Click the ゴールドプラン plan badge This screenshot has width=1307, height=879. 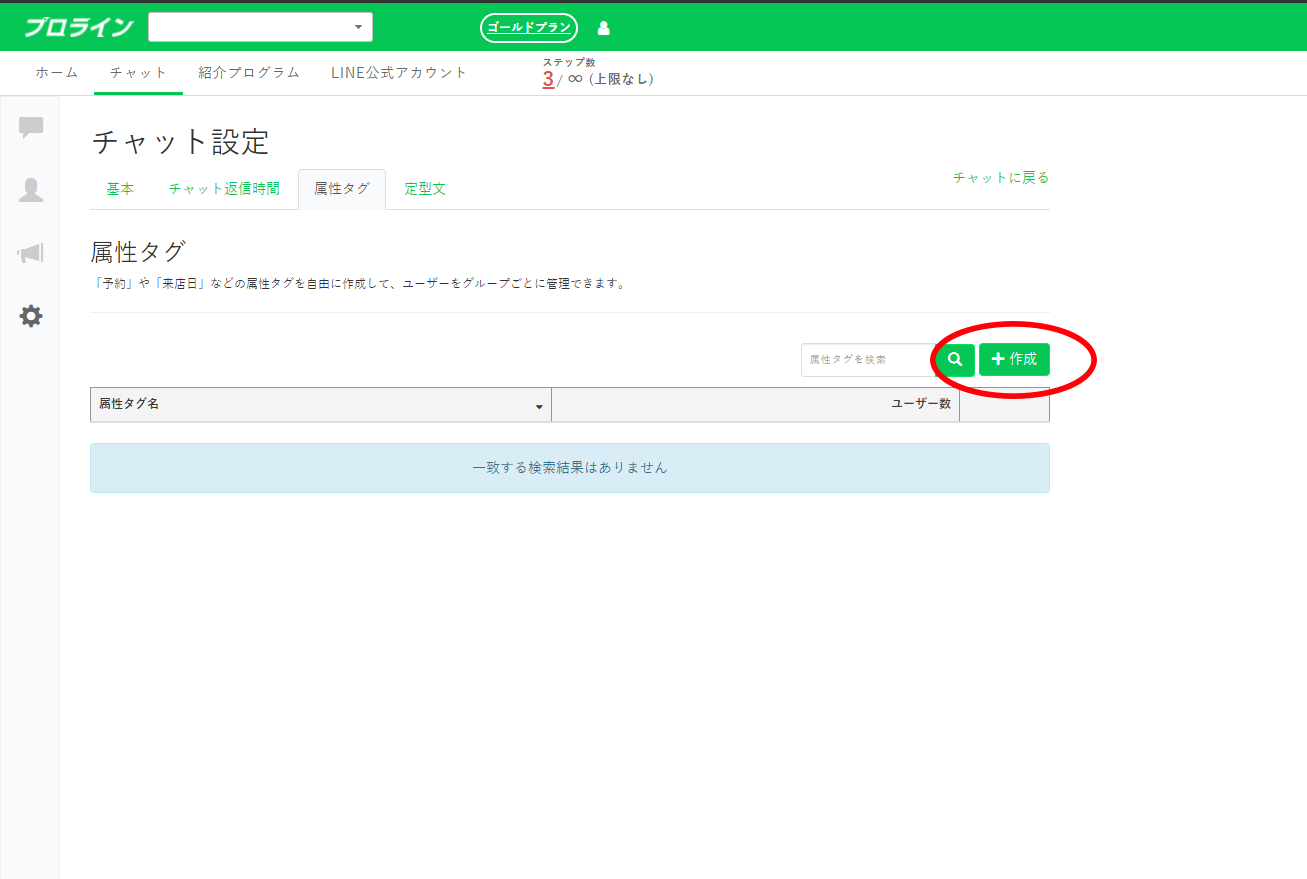coord(528,28)
